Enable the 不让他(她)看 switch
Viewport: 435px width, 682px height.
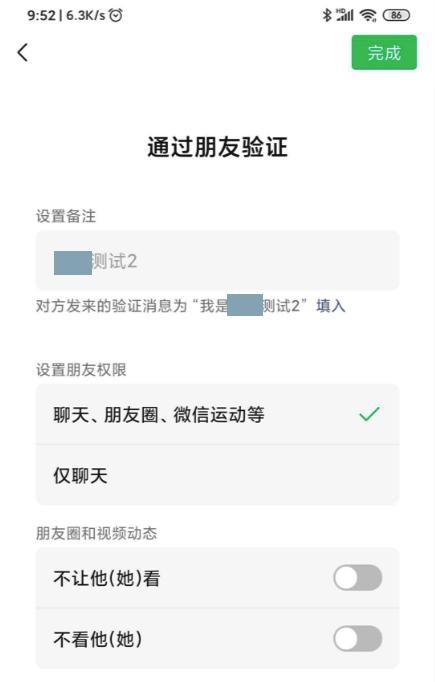pos(358,578)
